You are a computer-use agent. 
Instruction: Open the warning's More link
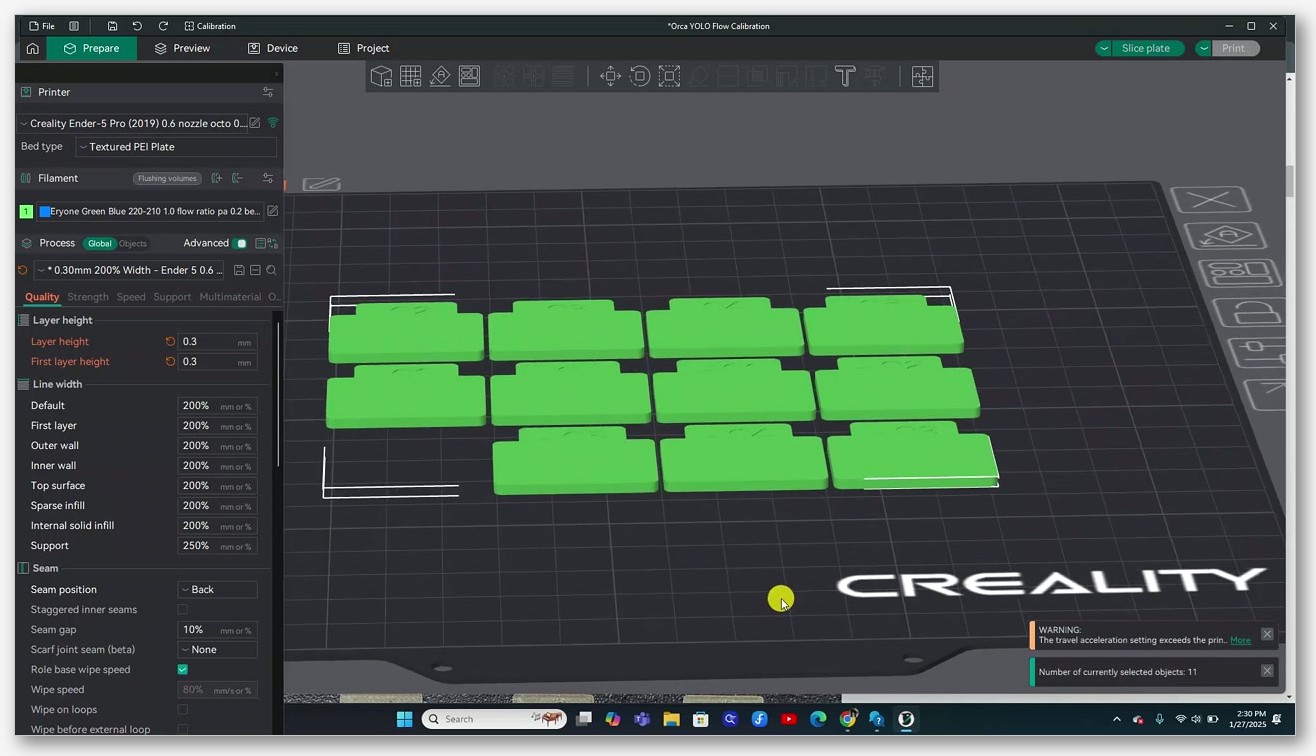pyautogui.click(x=1240, y=640)
